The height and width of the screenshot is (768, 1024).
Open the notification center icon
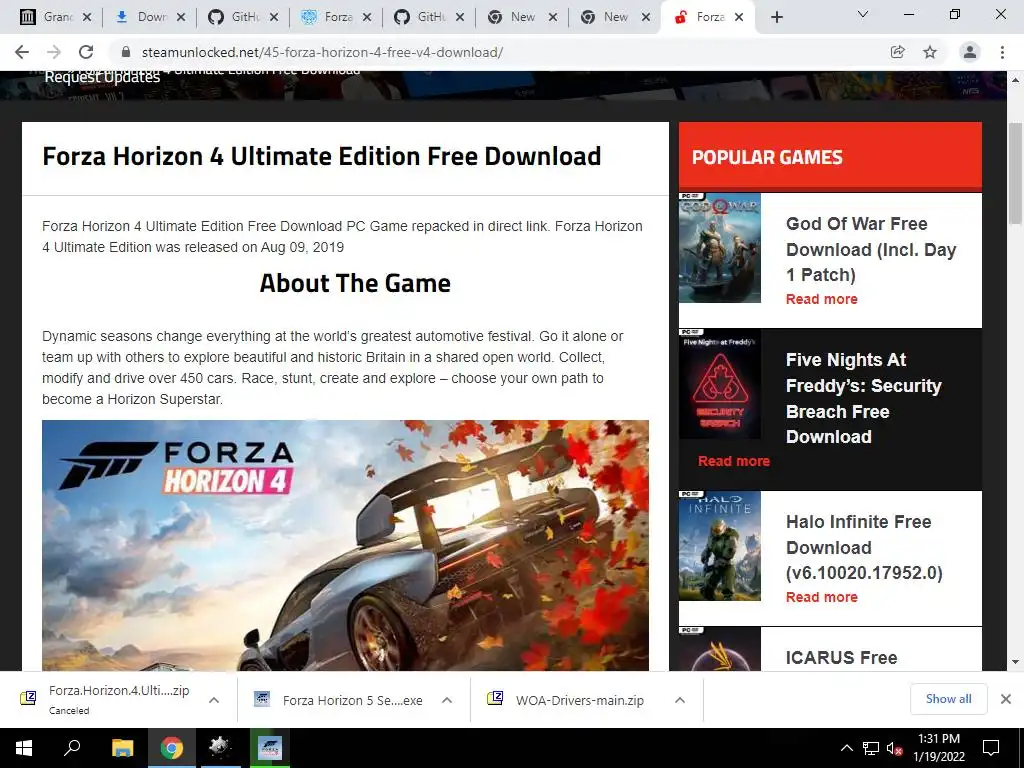(991, 748)
